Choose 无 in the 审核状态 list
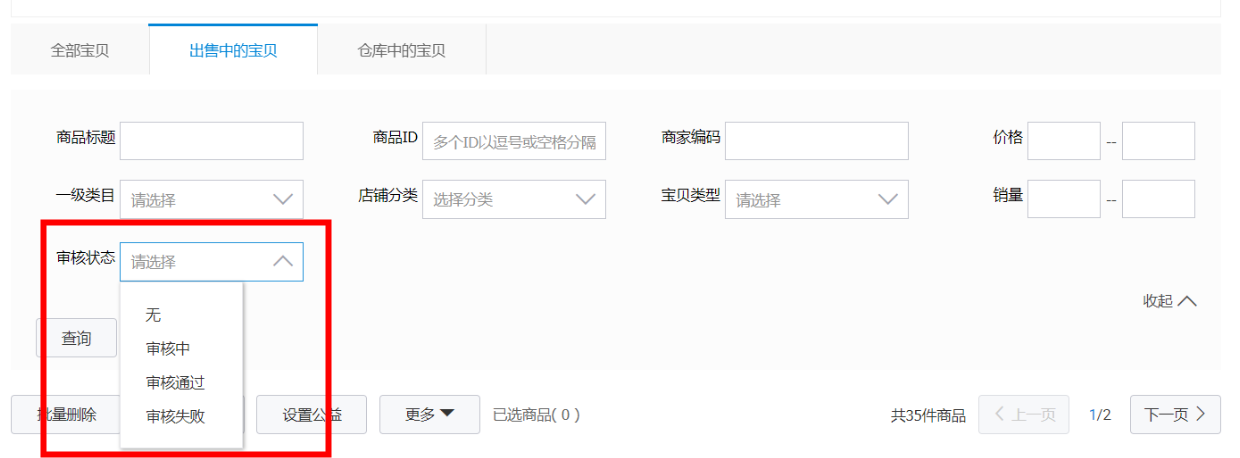Screen dimensions: 1240x458 [181, 315]
